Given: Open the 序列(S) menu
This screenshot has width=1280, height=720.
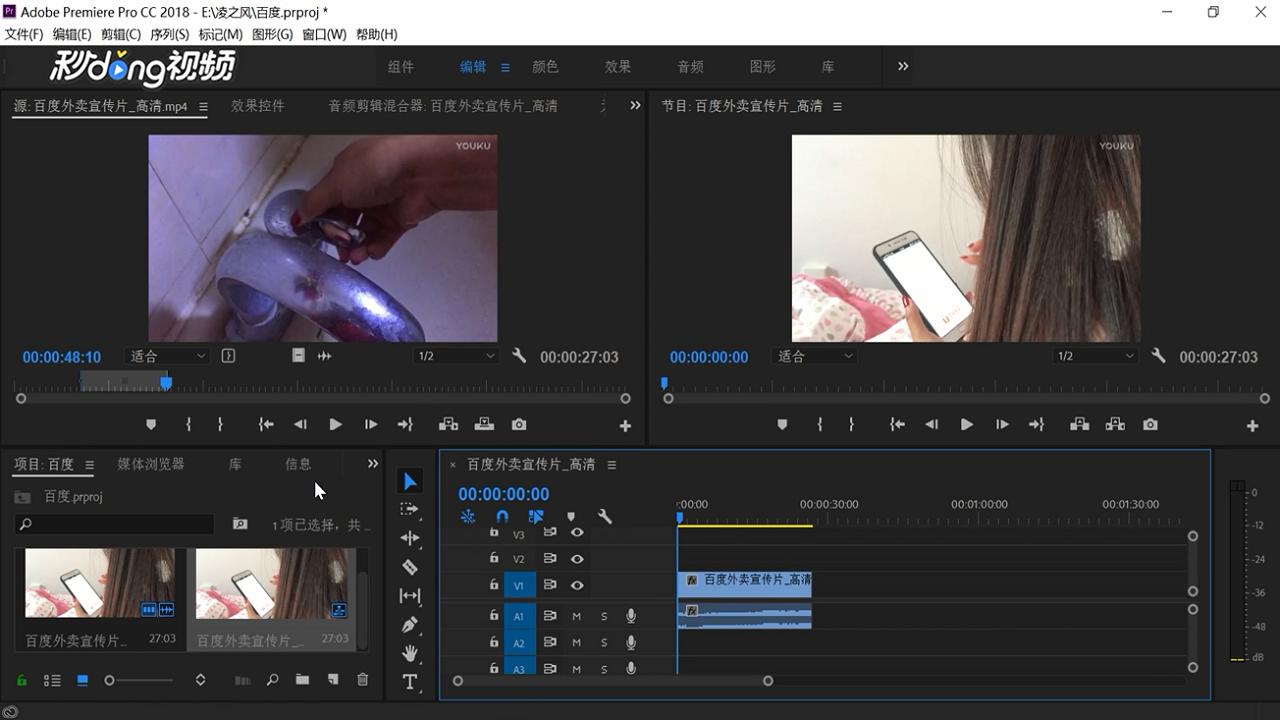Looking at the screenshot, I should click(169, 34).
